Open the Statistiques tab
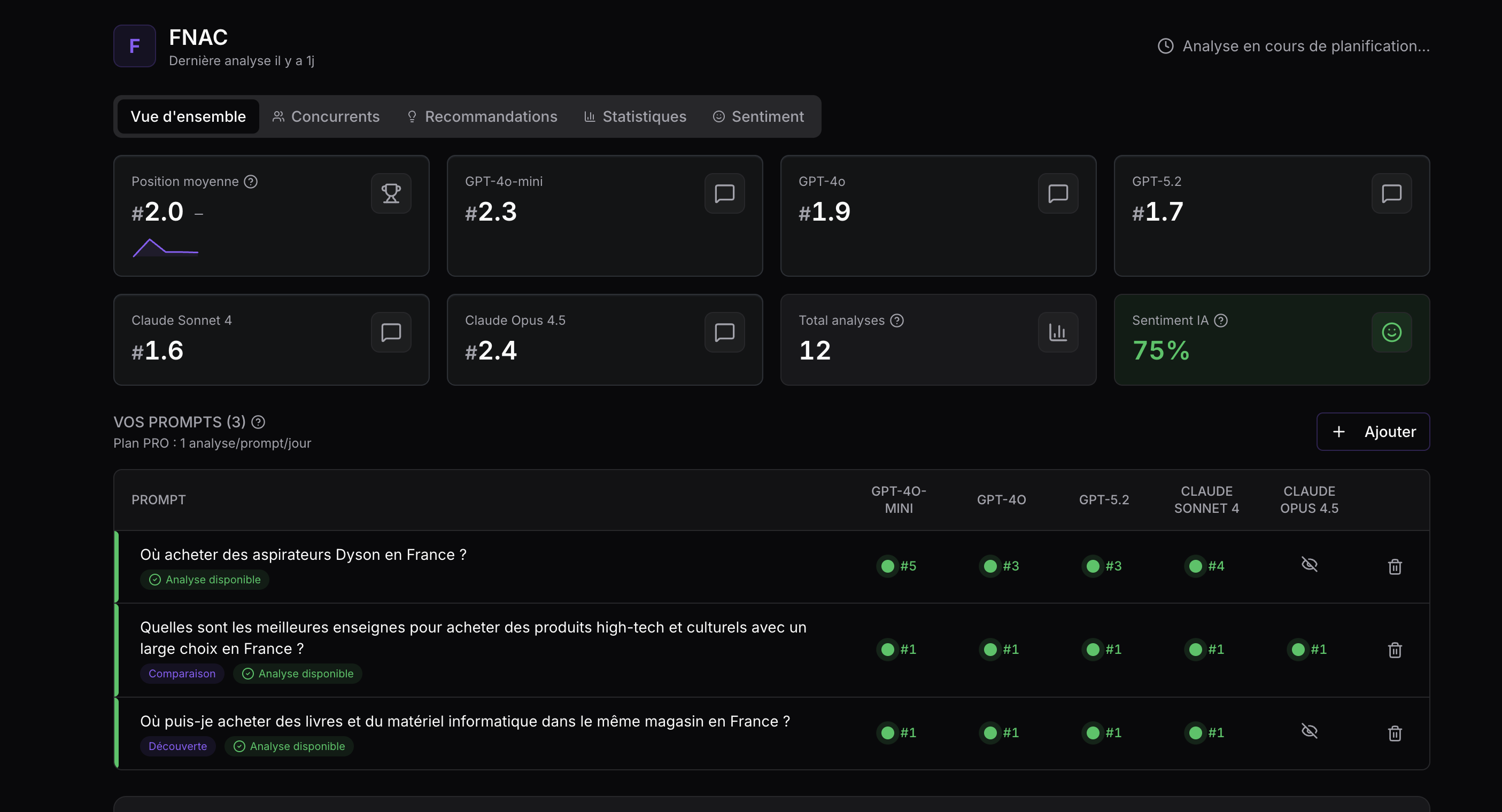The image size is (1502, 812). [x=635, y=116]
